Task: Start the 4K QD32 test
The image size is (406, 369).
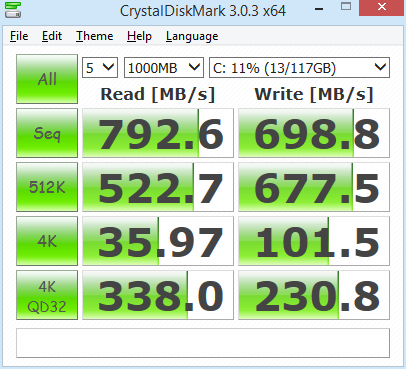Action: 47,295
